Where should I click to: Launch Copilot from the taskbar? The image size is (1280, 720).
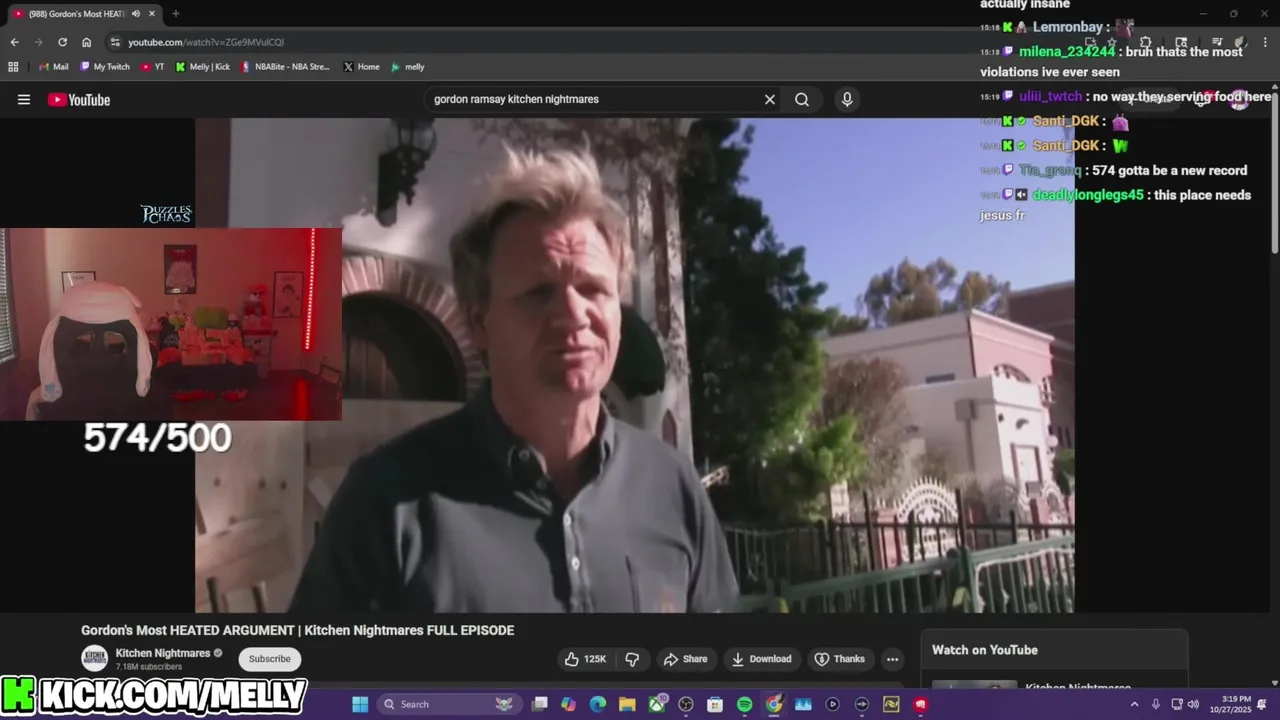click(x=569, y=704)
